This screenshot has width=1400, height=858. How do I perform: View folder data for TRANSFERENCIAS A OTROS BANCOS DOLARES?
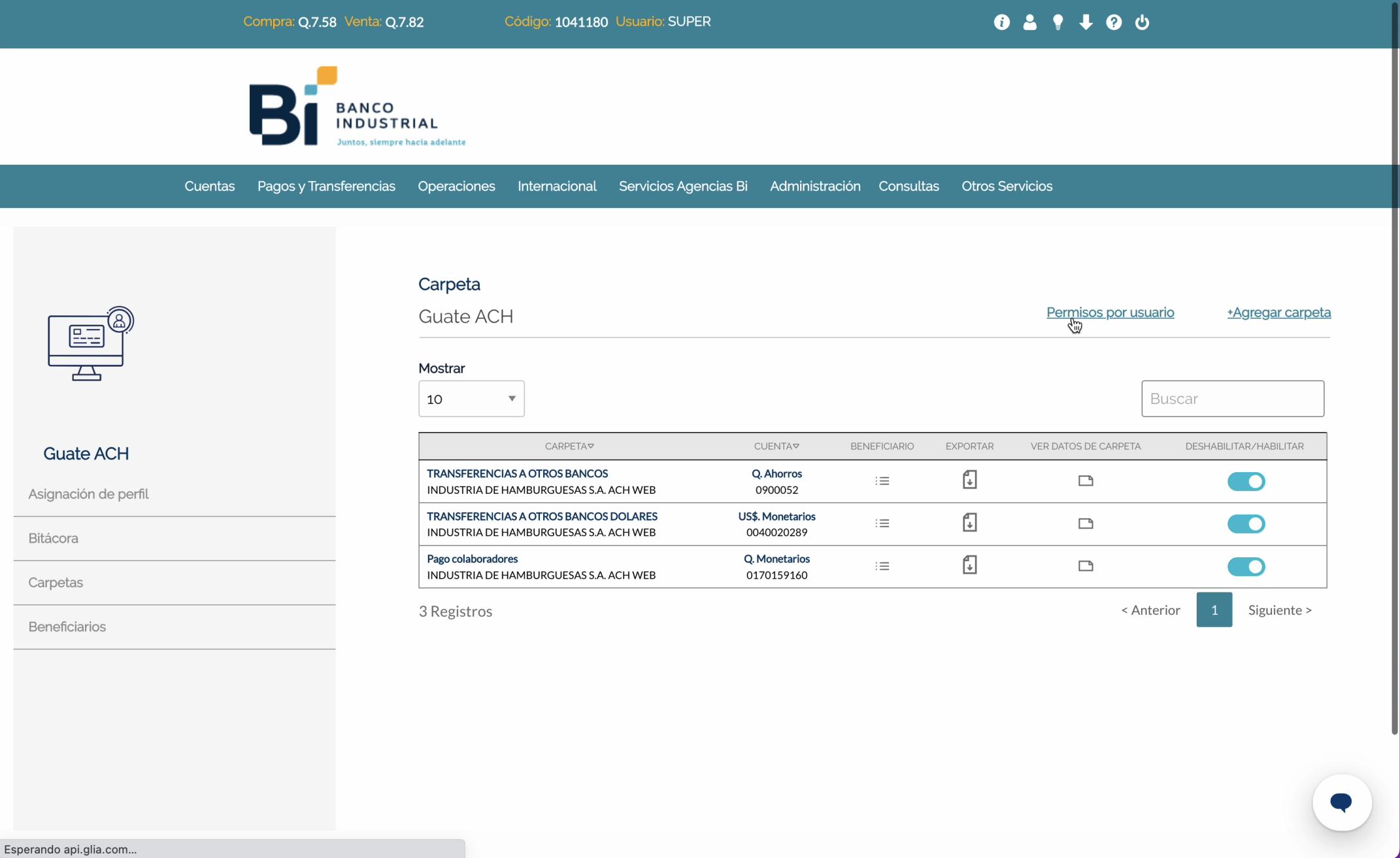1085,523
